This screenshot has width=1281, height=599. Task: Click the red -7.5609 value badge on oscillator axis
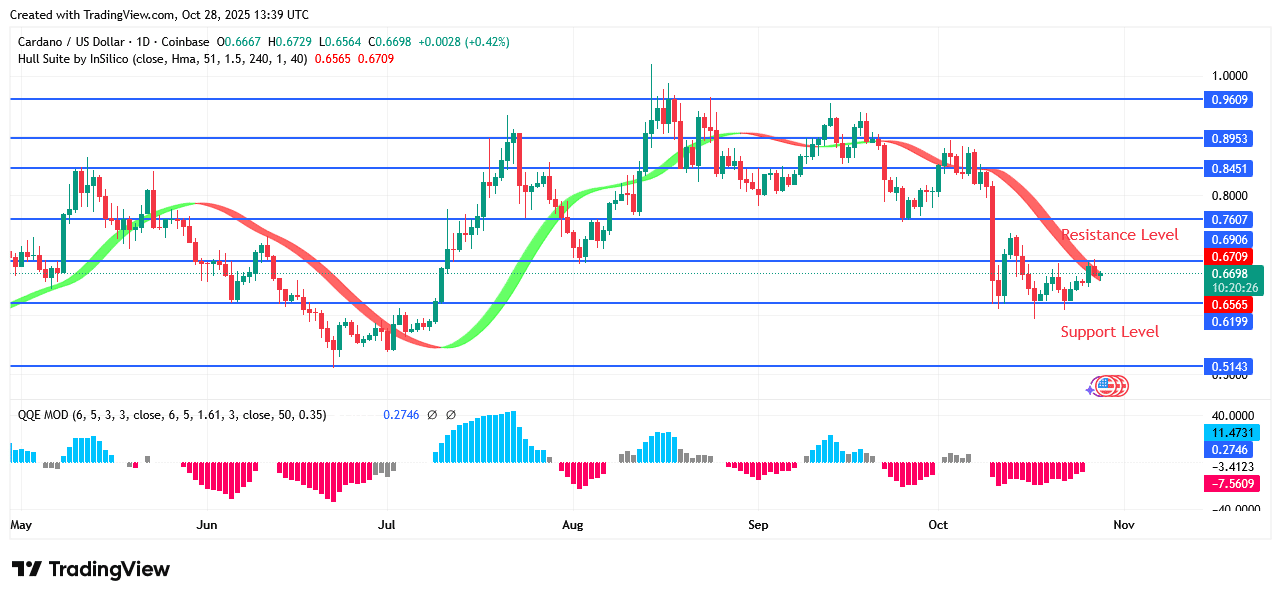click(1233, 483)
